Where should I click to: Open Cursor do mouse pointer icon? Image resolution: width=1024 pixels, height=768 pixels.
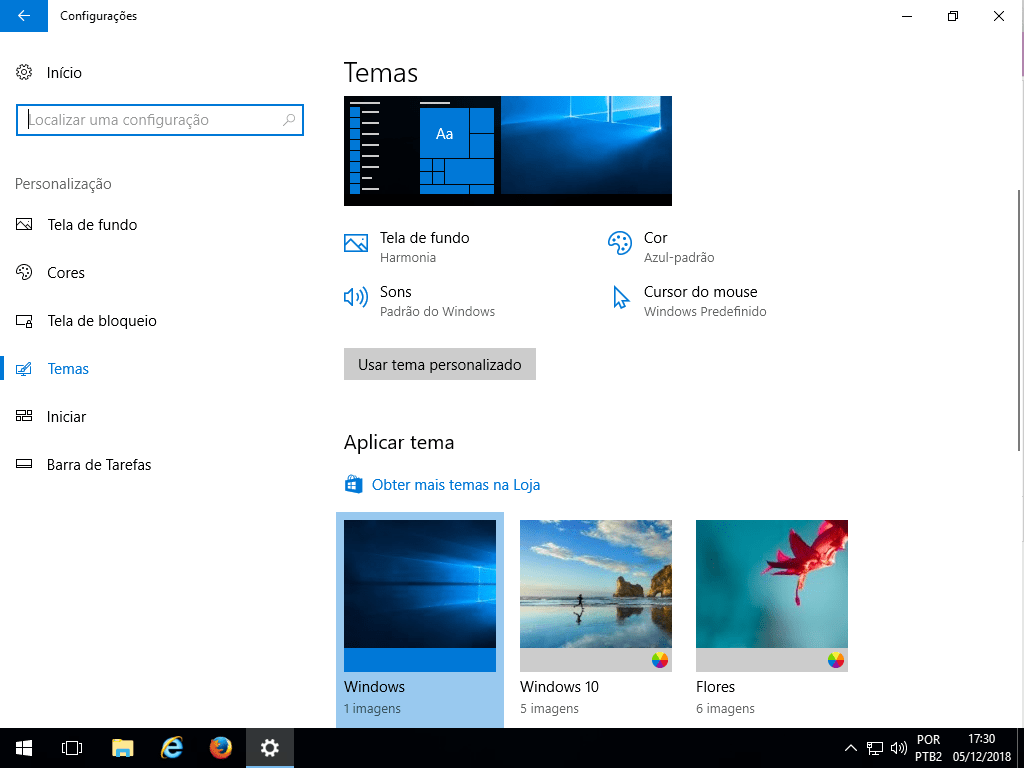click(x=621, y=297)
